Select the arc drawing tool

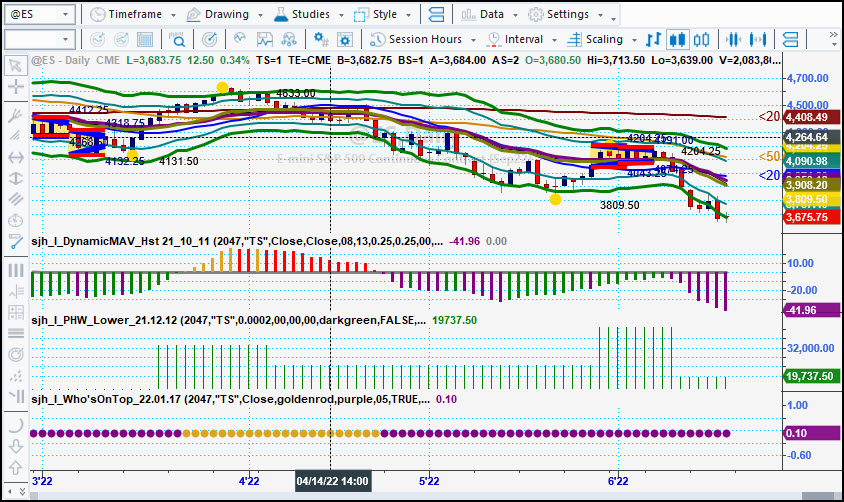point(16,425)
